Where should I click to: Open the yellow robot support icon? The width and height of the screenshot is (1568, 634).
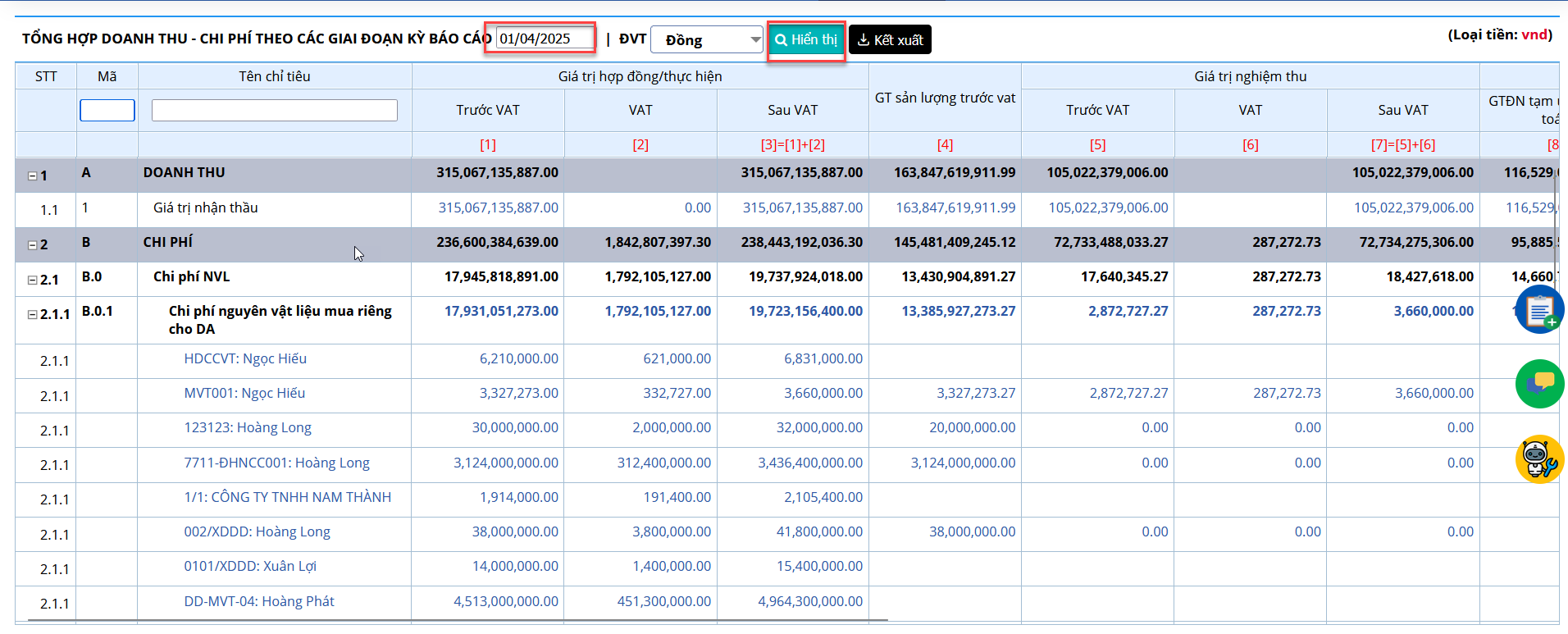[x=1539, y=459]
